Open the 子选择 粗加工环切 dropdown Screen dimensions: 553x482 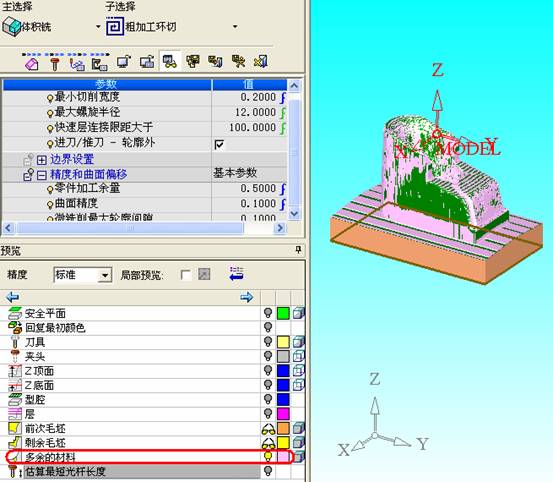click(x=235, y=26)
